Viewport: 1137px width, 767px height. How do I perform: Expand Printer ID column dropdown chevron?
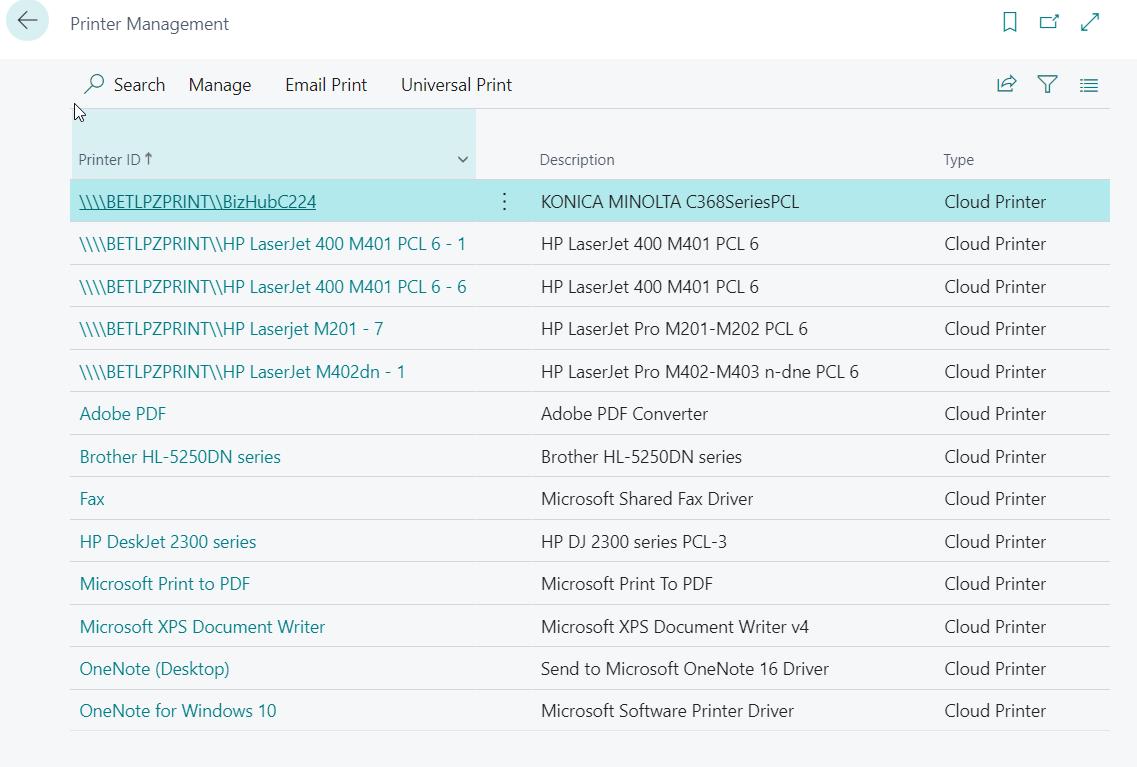[463, 159]
